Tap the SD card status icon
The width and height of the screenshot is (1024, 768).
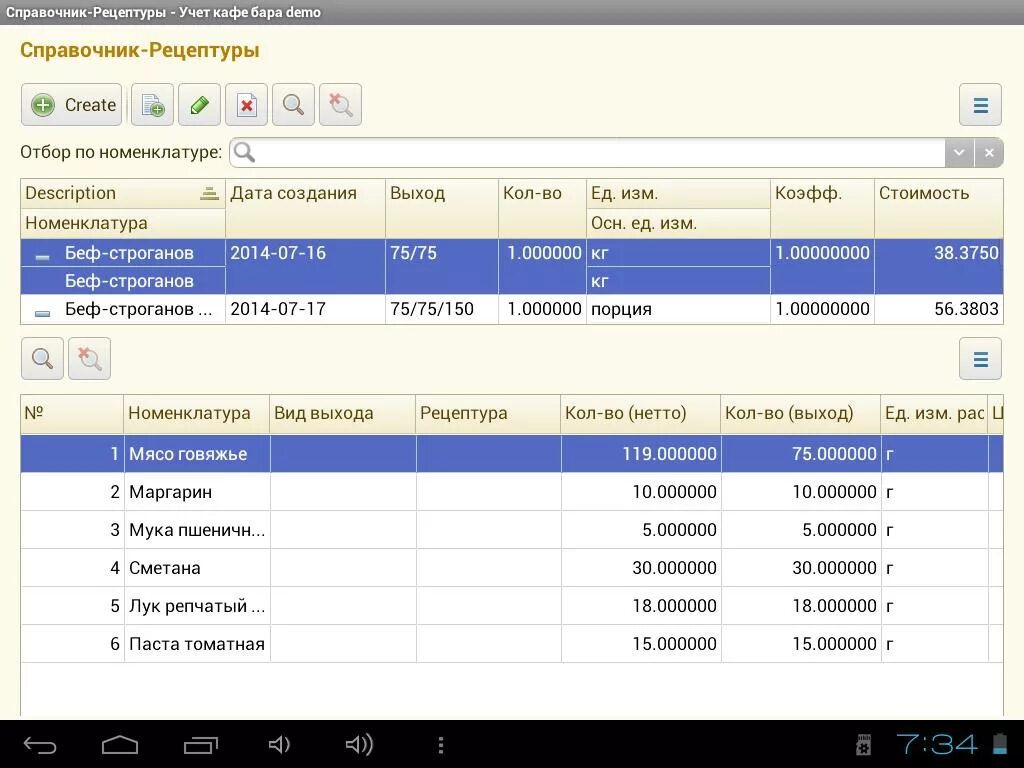[x=863, y=744]
